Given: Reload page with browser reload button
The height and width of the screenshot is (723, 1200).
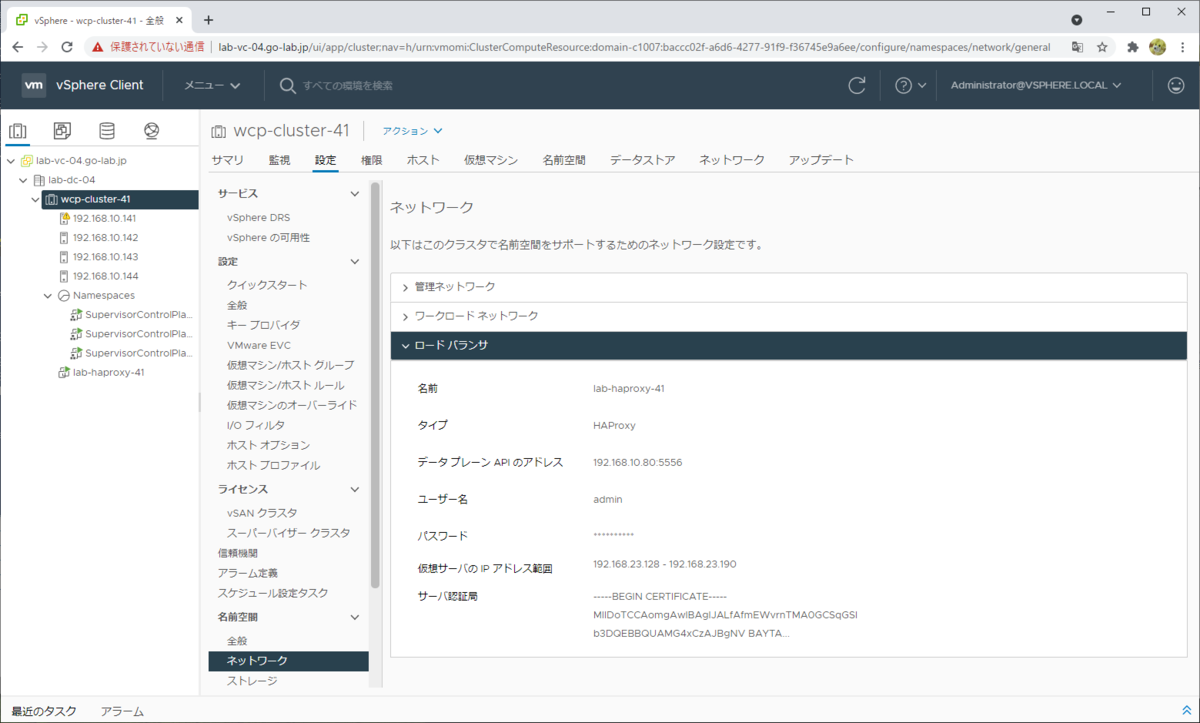Looking at the screenshot, I should (67, 46).
